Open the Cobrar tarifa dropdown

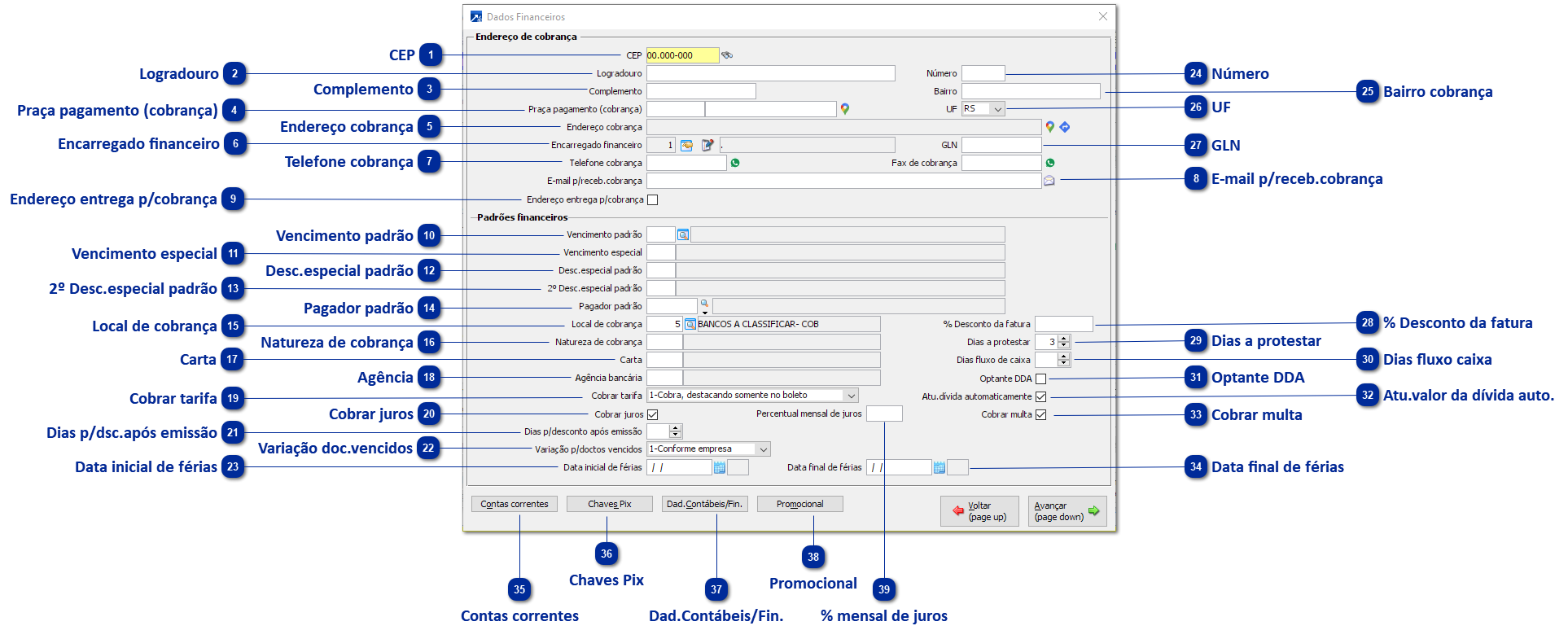(852, 396)
